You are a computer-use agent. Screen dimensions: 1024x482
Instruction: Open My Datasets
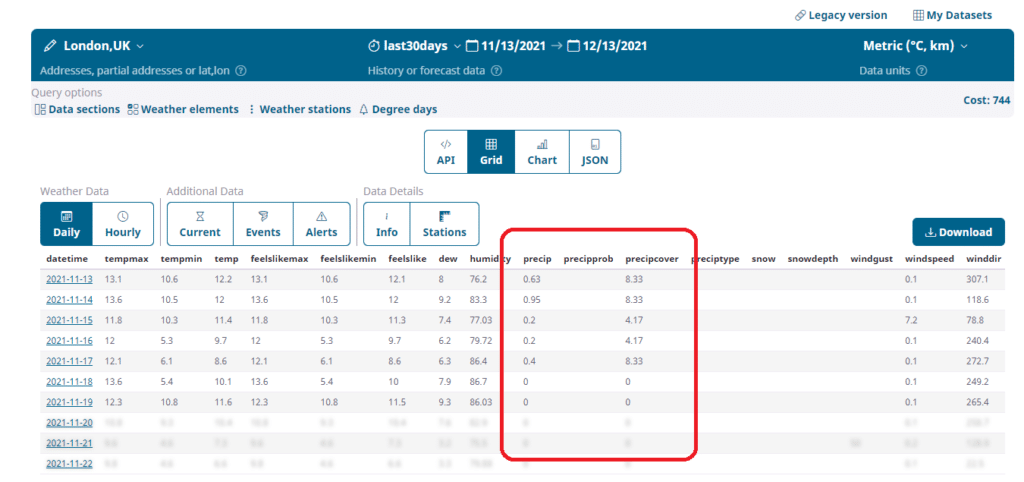952,15
